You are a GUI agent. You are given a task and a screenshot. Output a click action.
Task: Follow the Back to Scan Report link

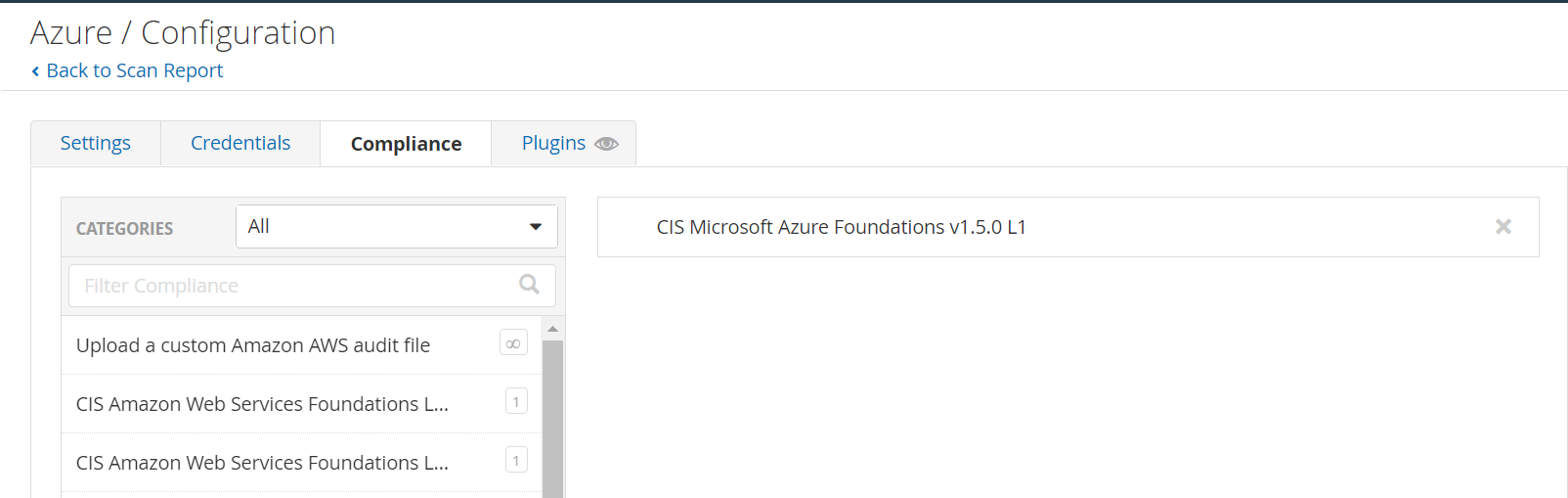click(135, 70)
